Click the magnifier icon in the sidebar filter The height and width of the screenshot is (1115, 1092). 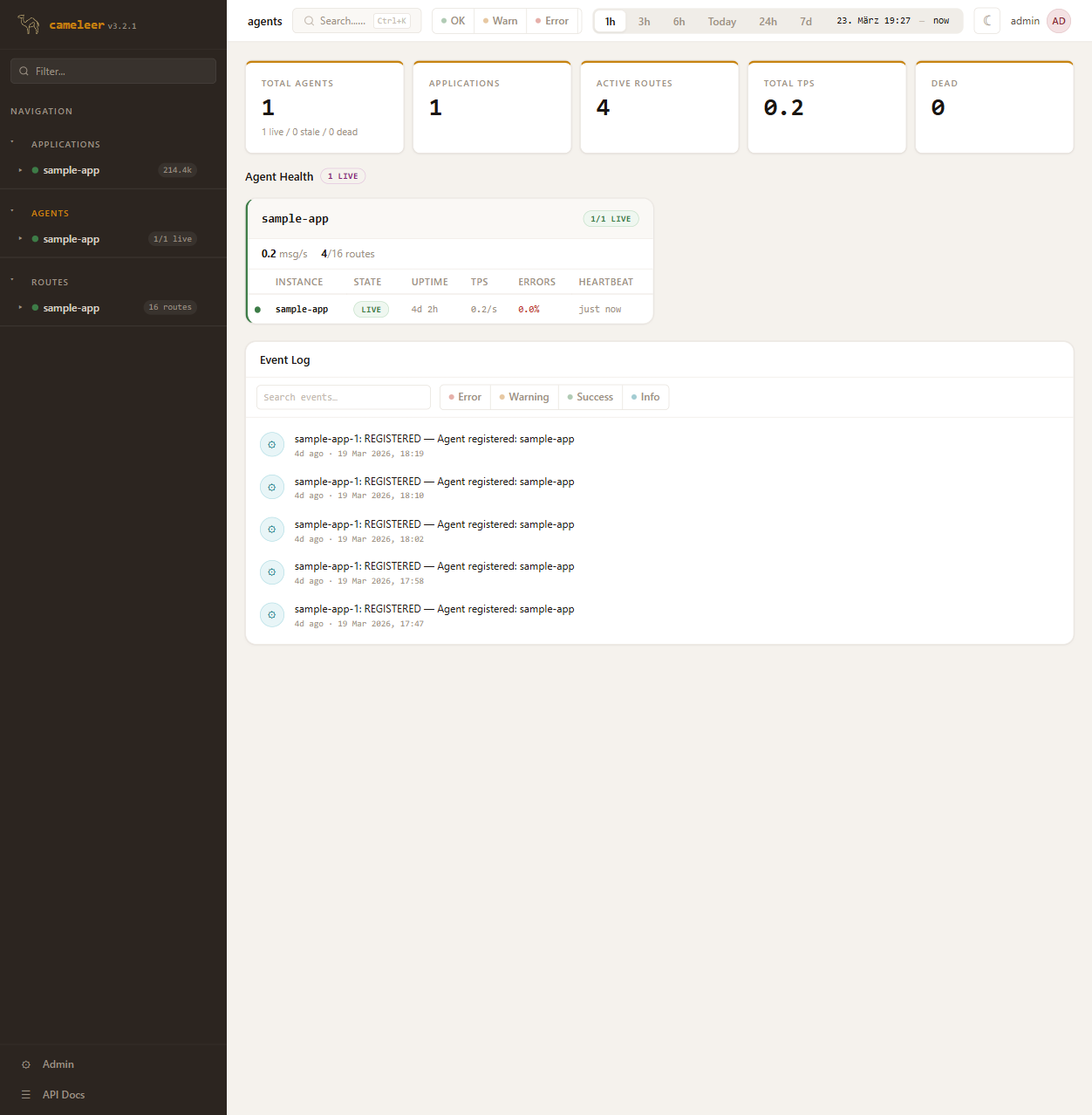[x=24, y=72]
